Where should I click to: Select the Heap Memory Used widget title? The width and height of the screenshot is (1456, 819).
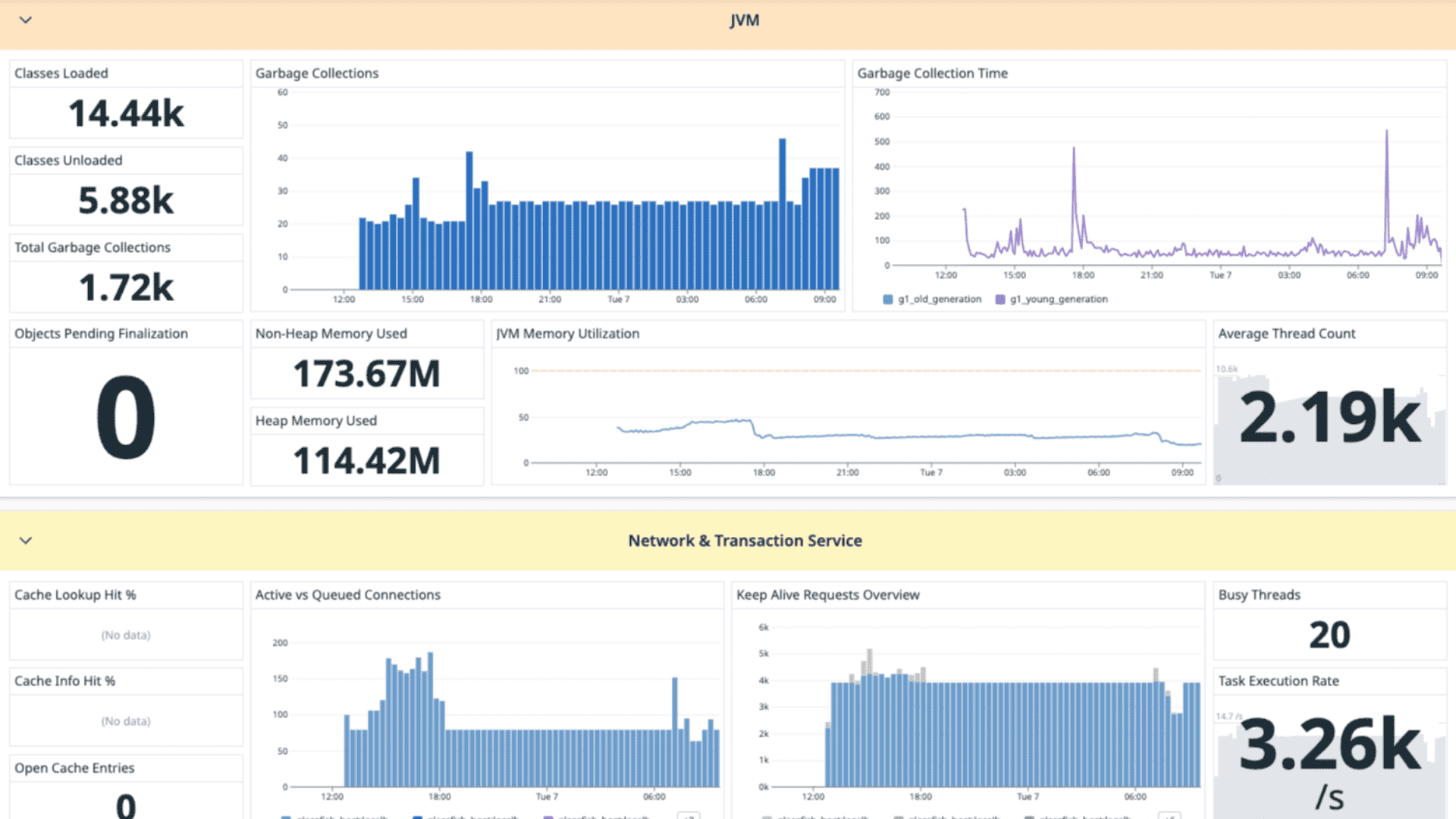click(316, 421)
